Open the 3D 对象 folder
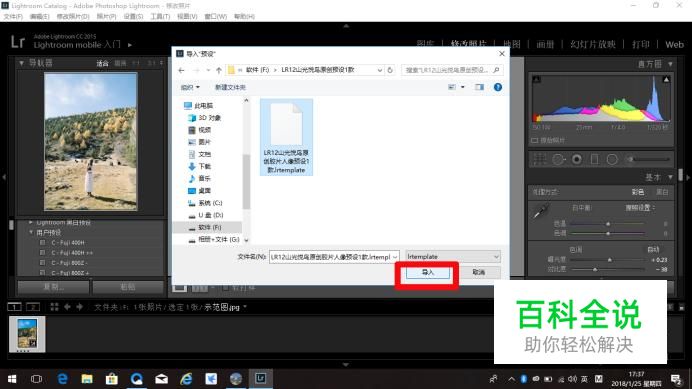 205,118
